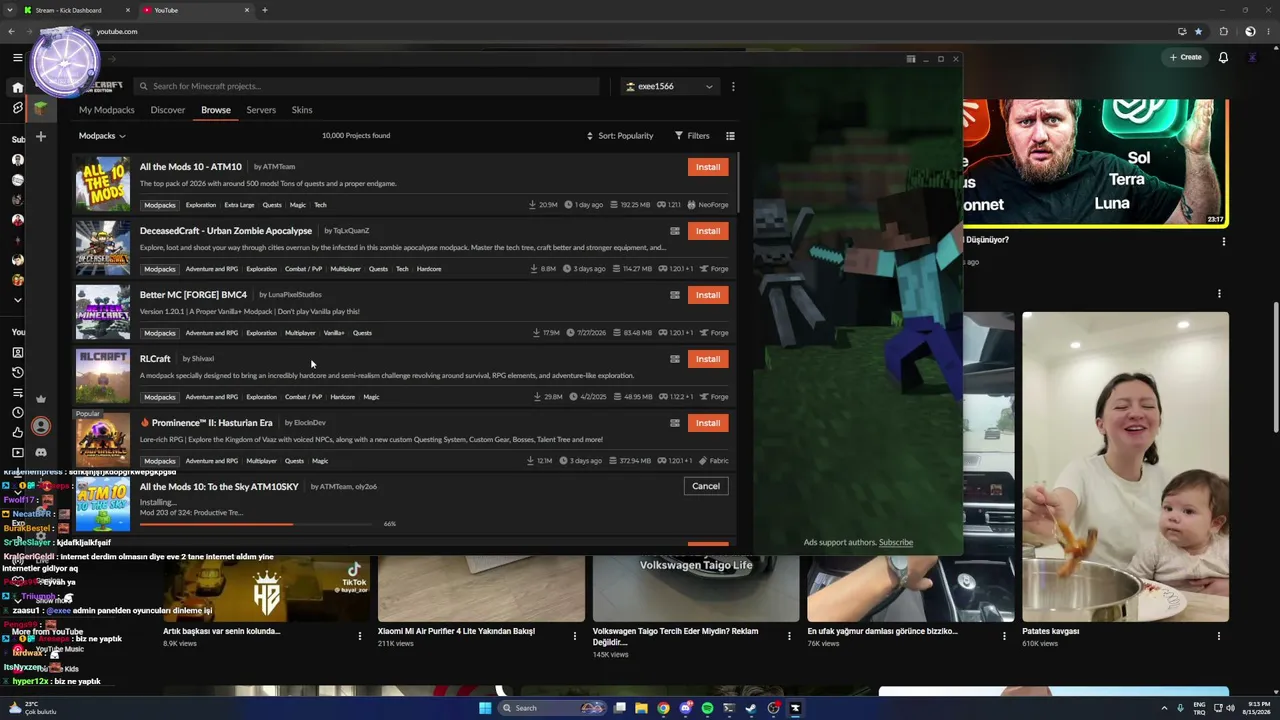
Task: Open the ATMTeam author link on ATM10
Action: [279, 167]
